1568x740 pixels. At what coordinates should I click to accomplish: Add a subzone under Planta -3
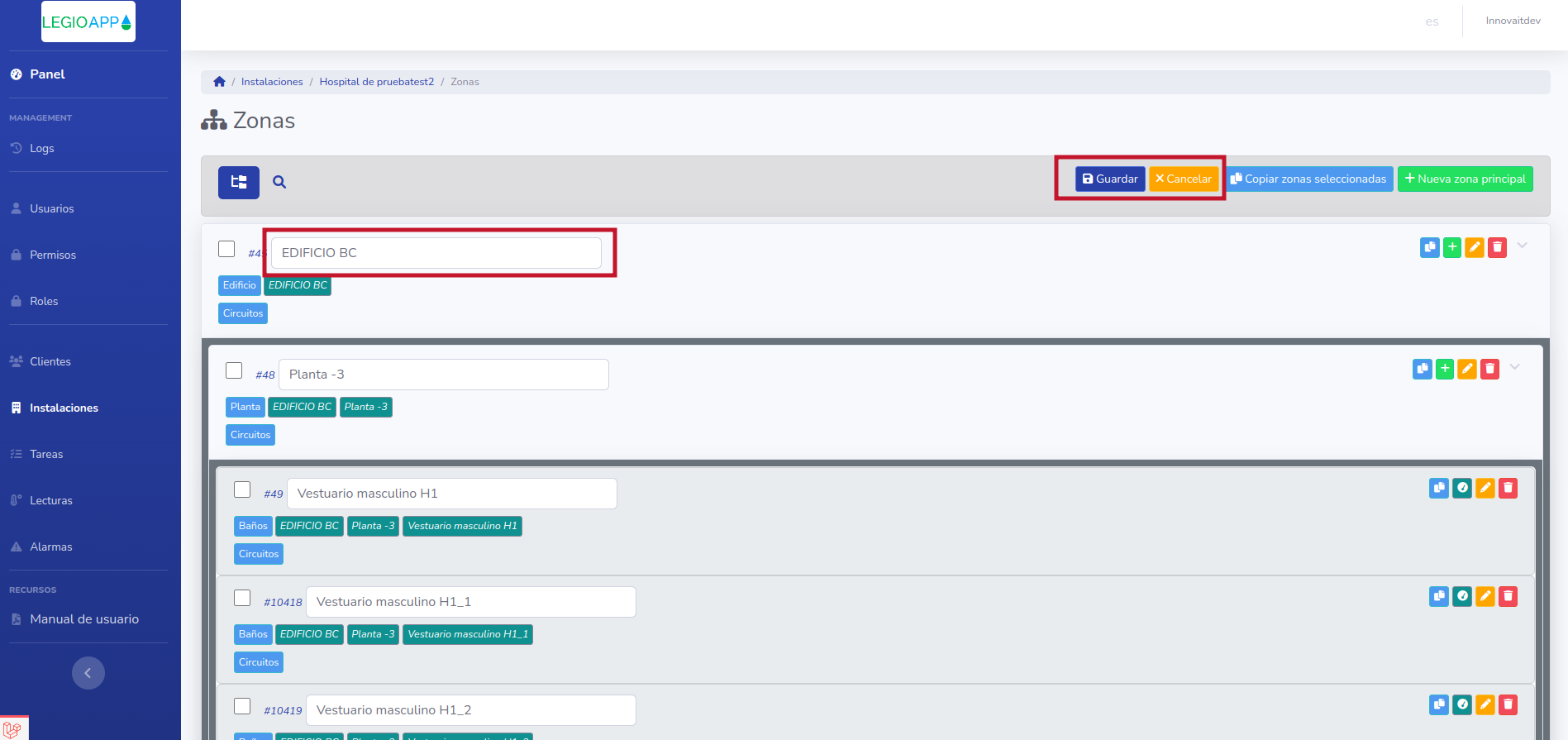[1444, 369]
